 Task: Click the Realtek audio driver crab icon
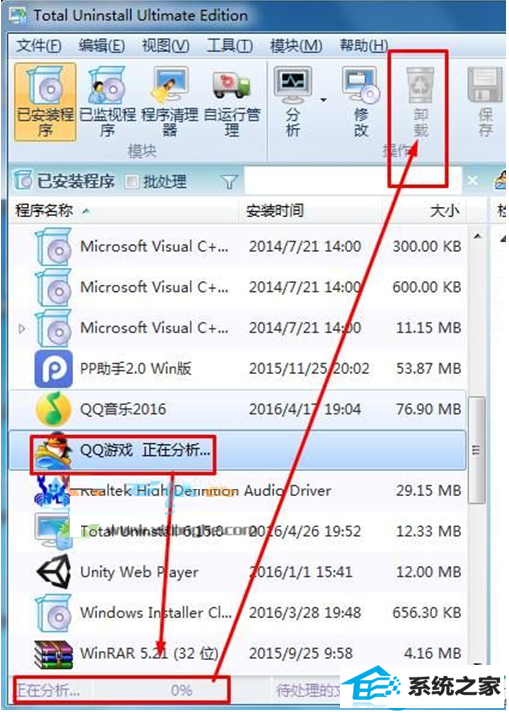pos(53,491)
